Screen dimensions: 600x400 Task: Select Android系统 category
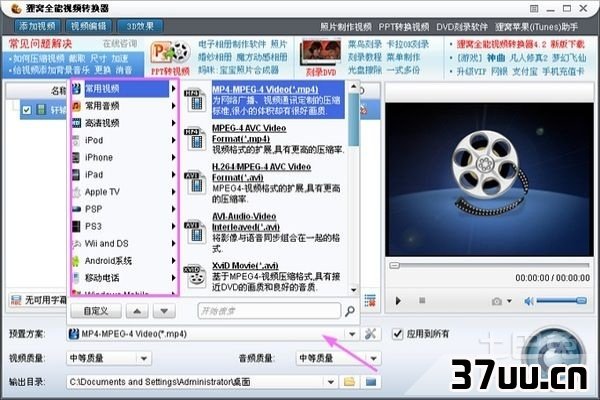pos(120,261)
